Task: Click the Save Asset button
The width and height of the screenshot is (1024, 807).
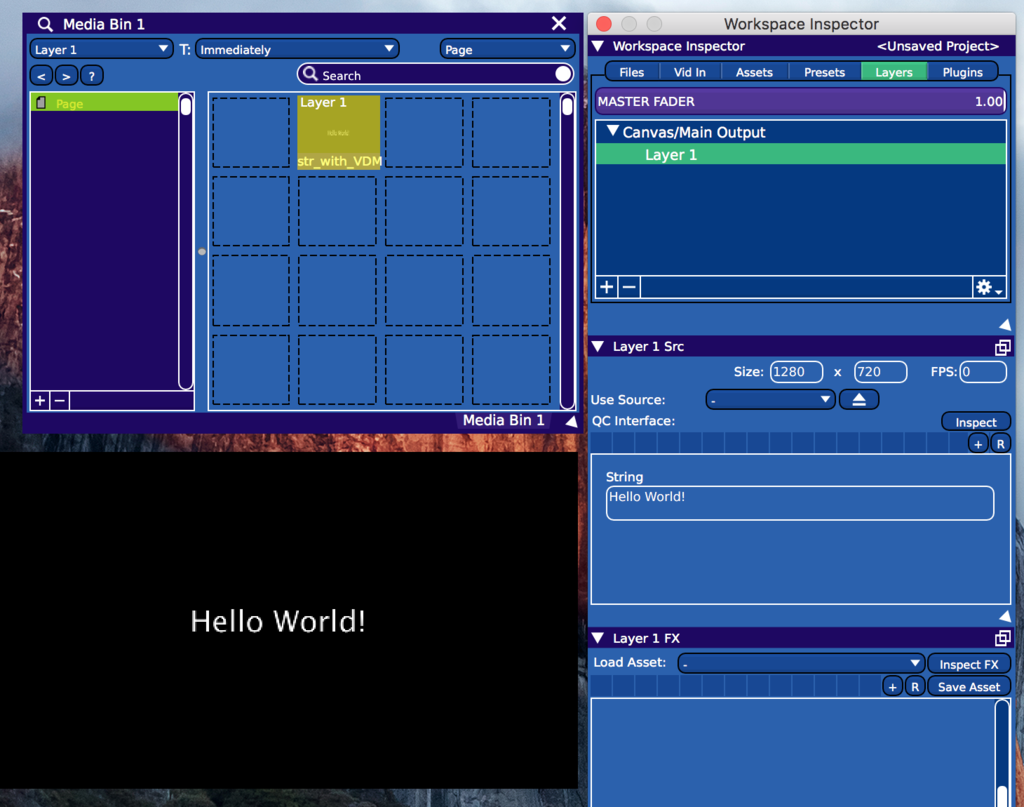Action: pyautogui.click(x=968, y=687)
